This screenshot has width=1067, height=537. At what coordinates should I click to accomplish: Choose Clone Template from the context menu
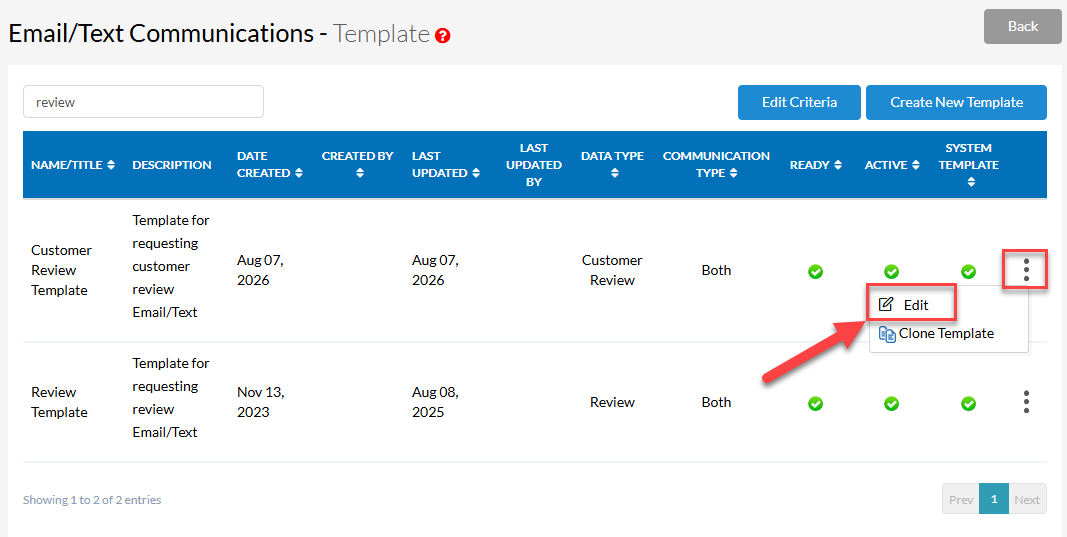click(x=936, y=333)
